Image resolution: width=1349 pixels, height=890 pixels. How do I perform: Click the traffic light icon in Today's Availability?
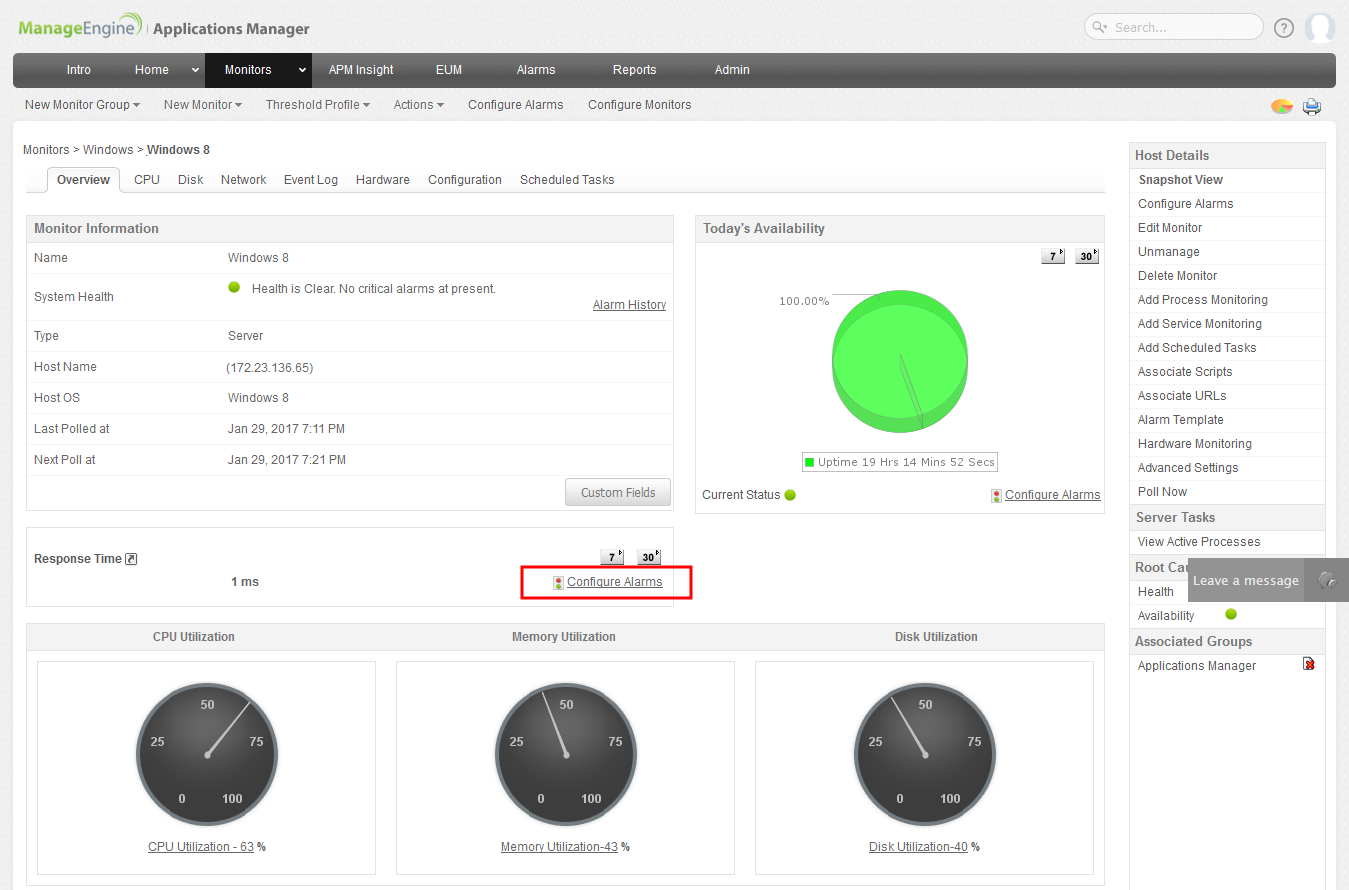(996, 496)
